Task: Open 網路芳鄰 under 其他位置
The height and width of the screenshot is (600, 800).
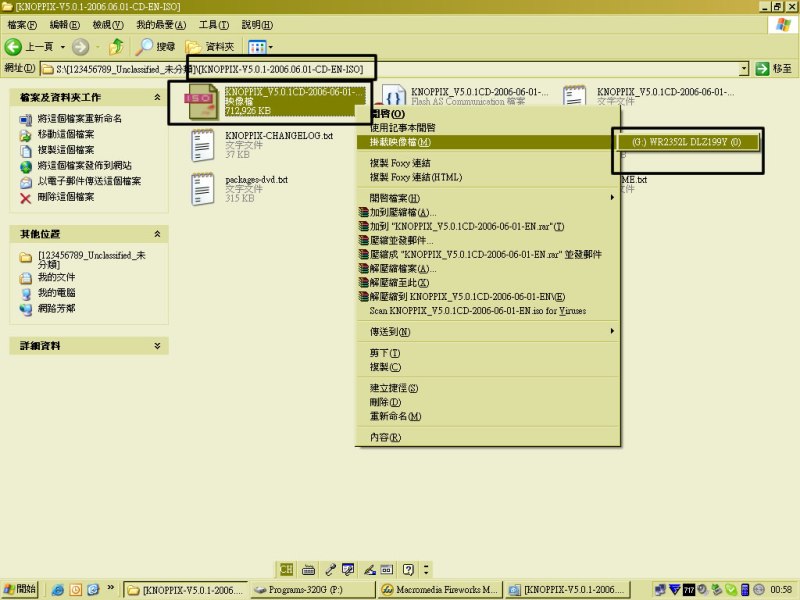Action: (57, 308)
